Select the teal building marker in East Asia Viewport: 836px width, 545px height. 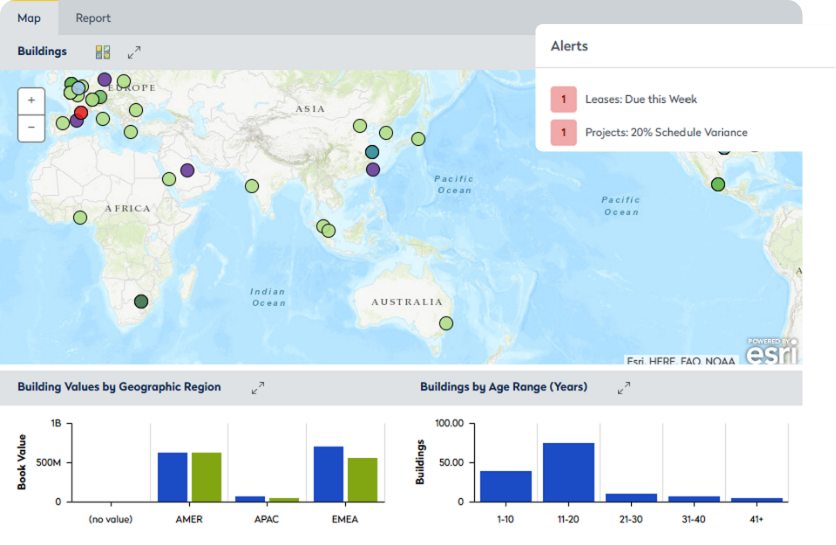point(372,152)
